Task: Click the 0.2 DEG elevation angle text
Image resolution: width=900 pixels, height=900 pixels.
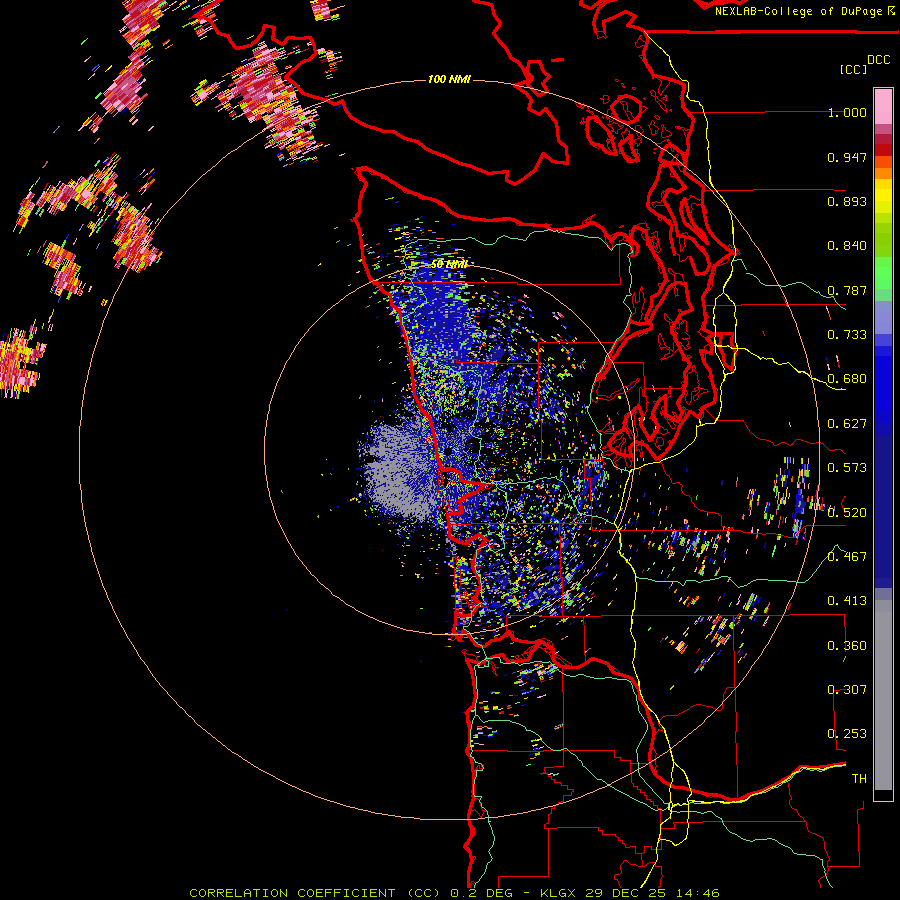Action: pyautogui.click(x=482, y=893)
